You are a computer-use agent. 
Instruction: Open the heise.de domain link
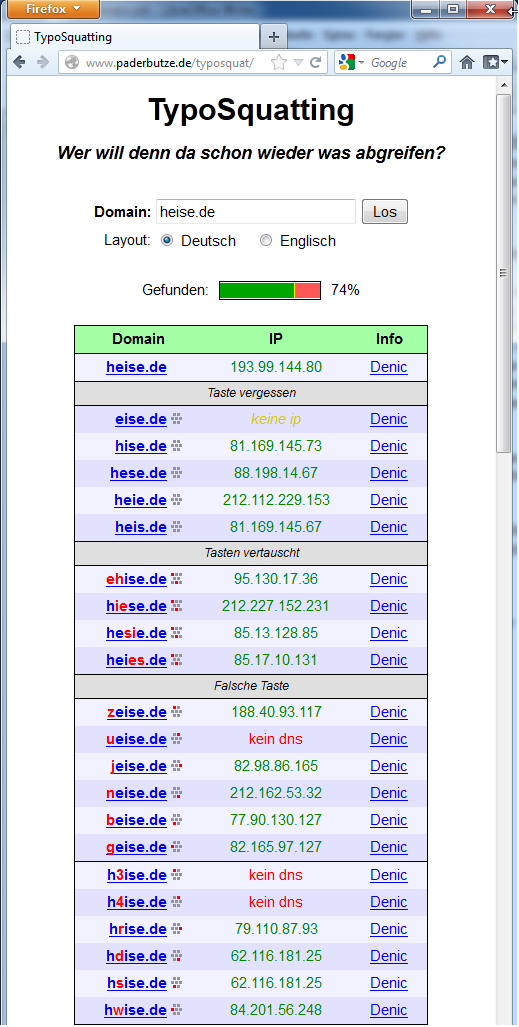click(136, 367)
